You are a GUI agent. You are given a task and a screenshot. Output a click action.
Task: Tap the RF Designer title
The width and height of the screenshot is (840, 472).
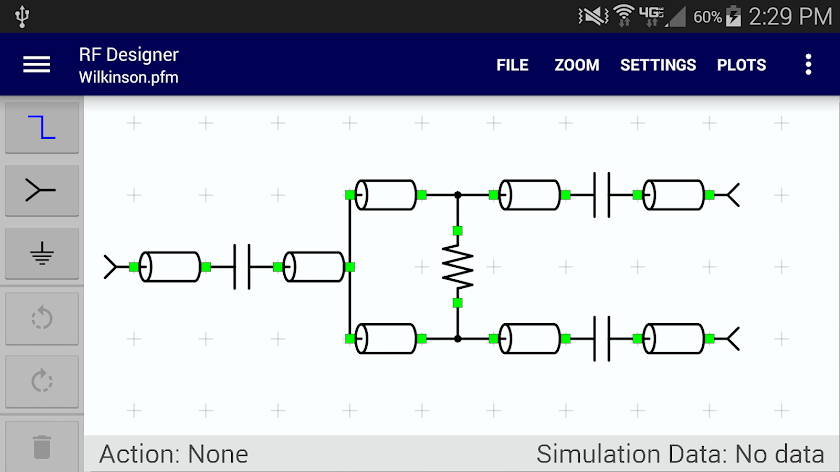129,54
